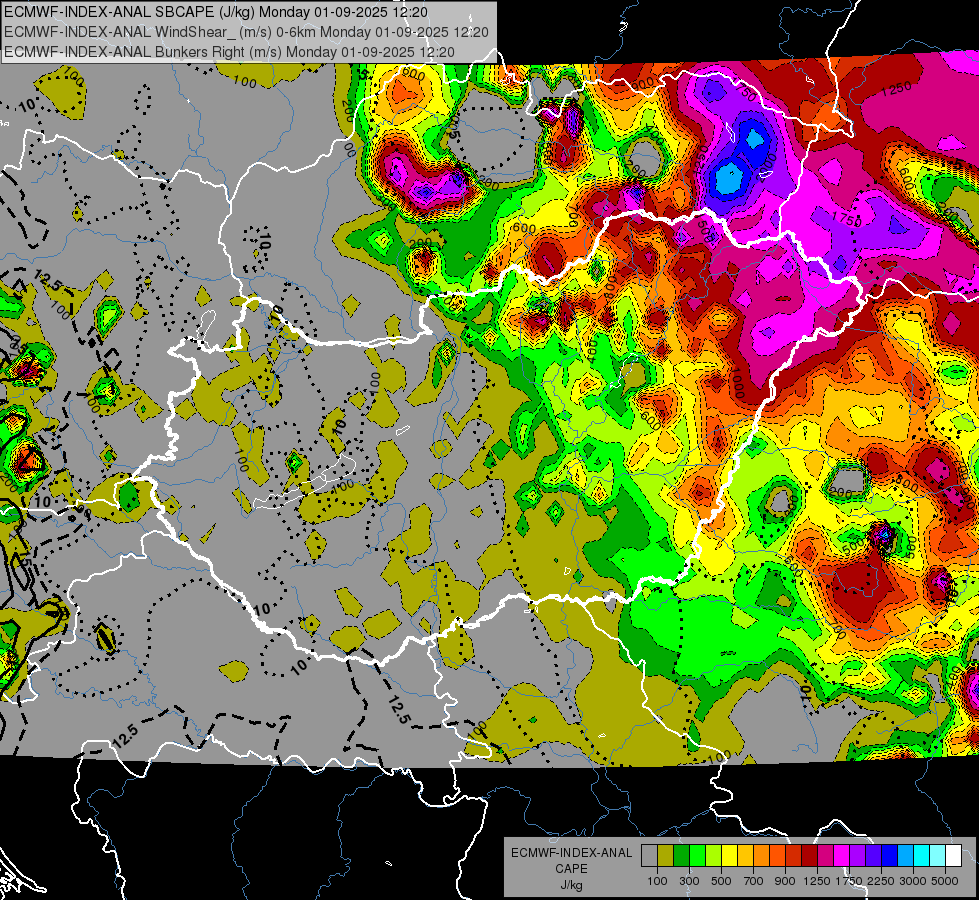Click the legend value 100

pyautogui.click(x=657, y=881)
